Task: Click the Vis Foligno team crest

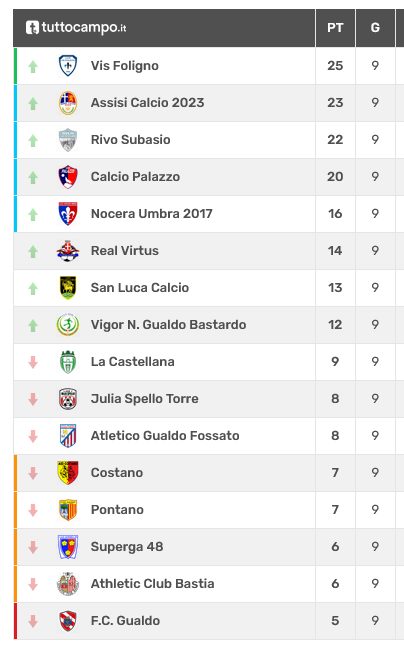Action: coord(68,66)
